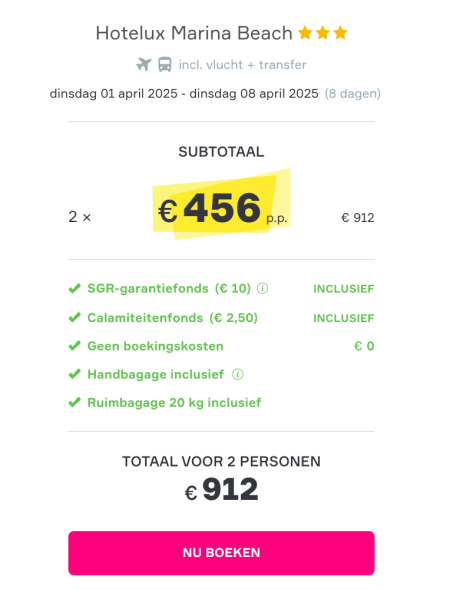Click Hotelux Marina Beach hotel title

click(x=194, y=33)
